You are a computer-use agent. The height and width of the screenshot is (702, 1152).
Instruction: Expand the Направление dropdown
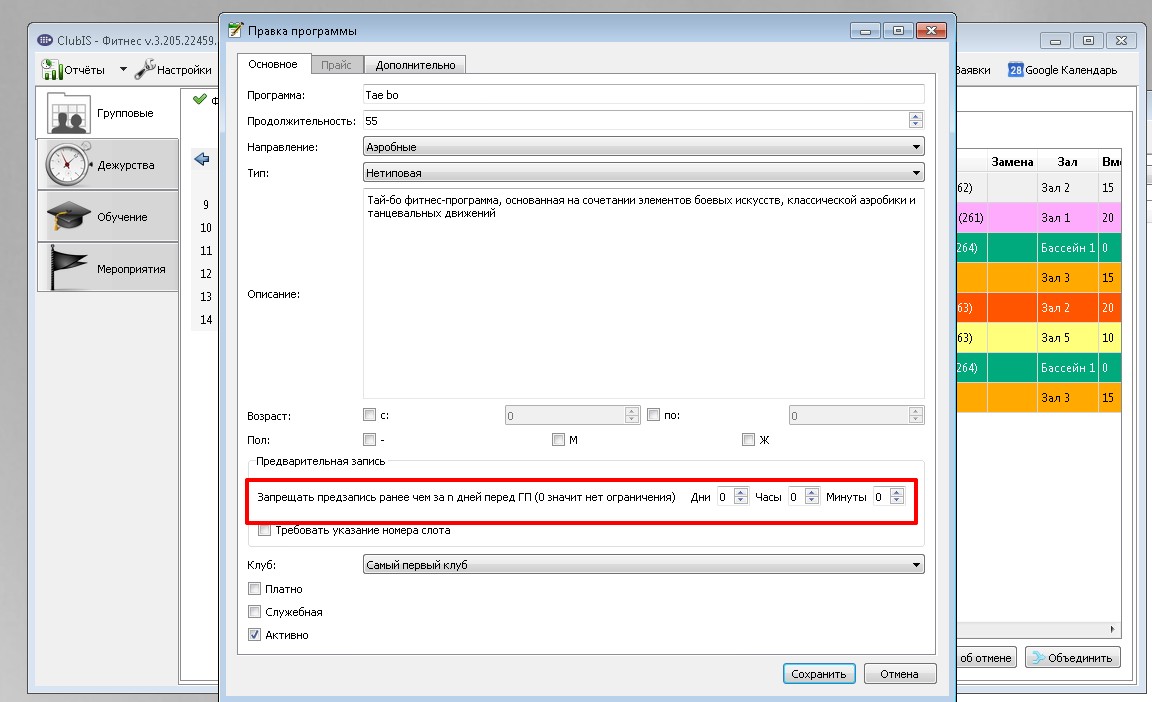coord(644,147)
